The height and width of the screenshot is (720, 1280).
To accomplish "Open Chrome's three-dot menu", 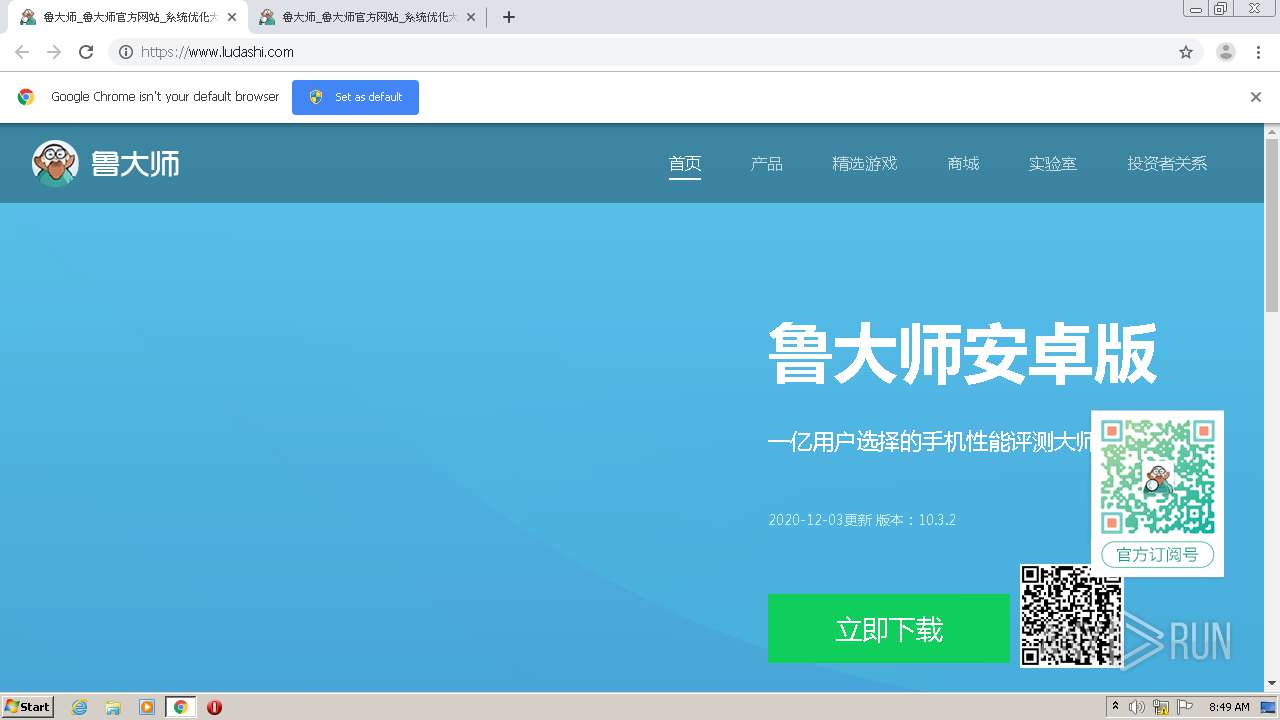I will [1259, 52].
